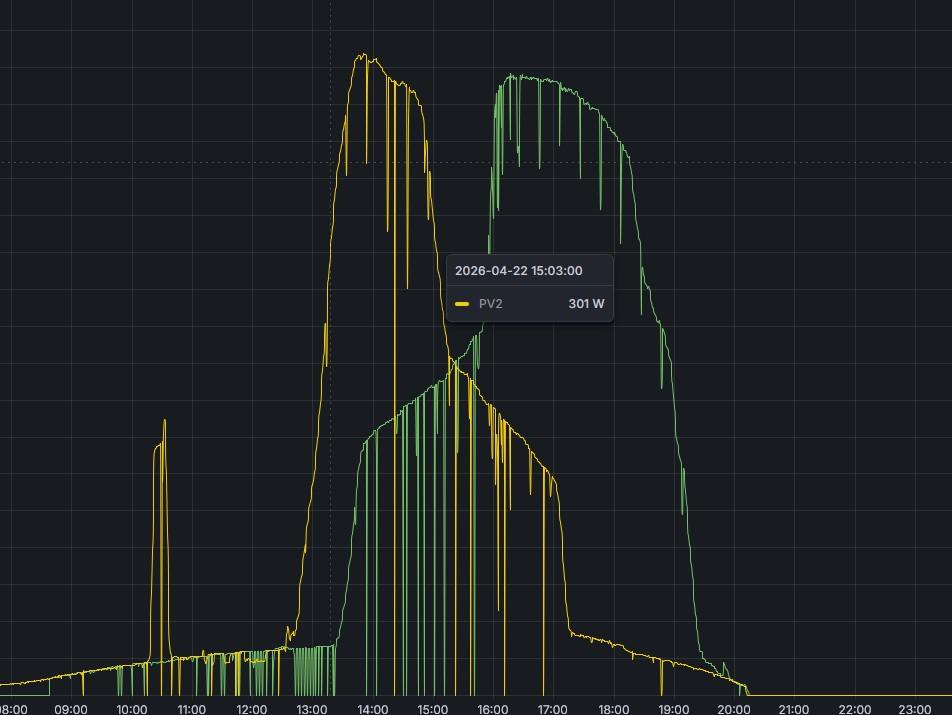
Task: Select the 16:00 time axis label
Action: point(492,709)
